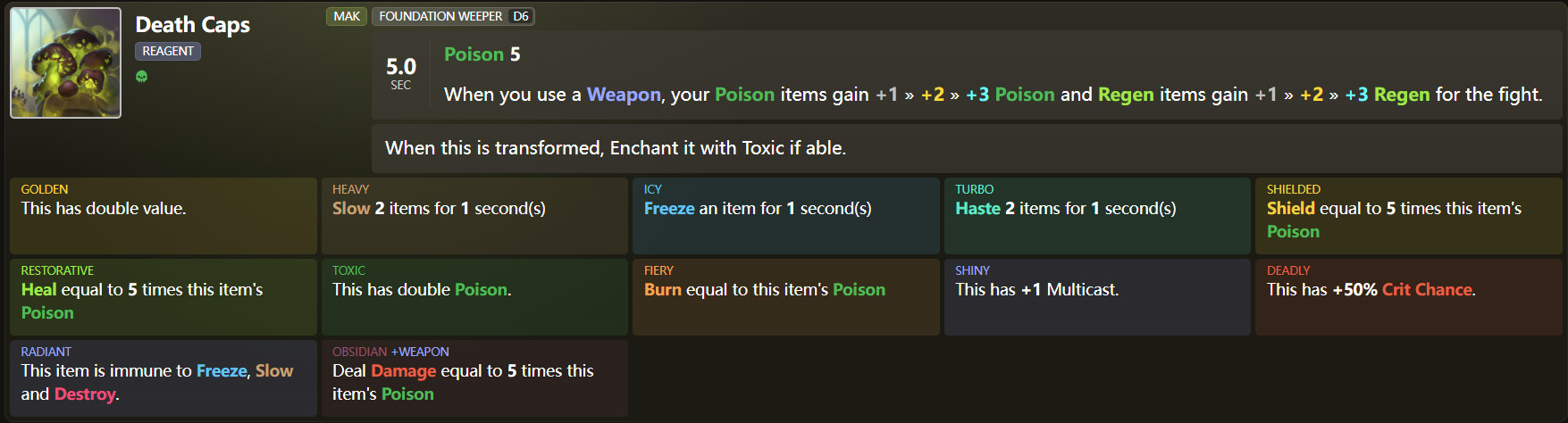Click the Death Caps item thumbnail
This screenshot has height=423, width=1568.
[x=65, y=62]
